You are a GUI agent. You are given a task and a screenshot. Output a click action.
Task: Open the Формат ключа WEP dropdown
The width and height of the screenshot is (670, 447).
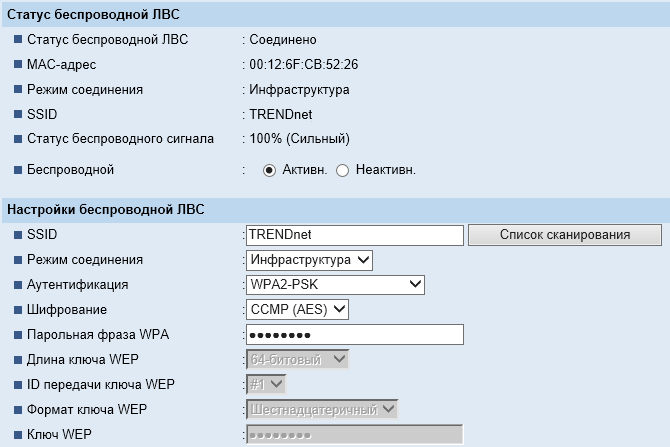pyautogui.click(x=322, y=409)
